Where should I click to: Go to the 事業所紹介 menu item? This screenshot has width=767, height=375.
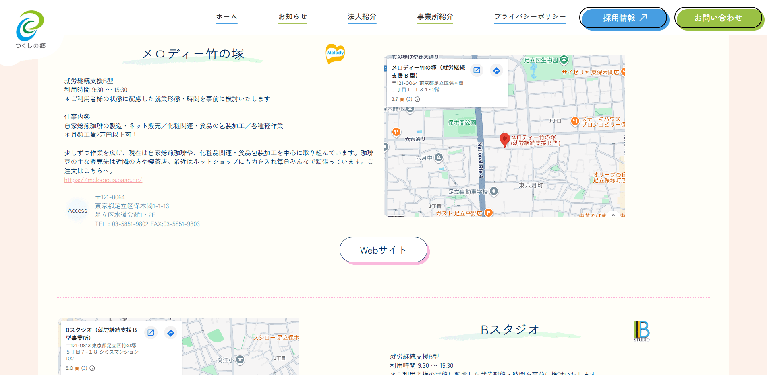pyautogui.click(x=434, y=17)
